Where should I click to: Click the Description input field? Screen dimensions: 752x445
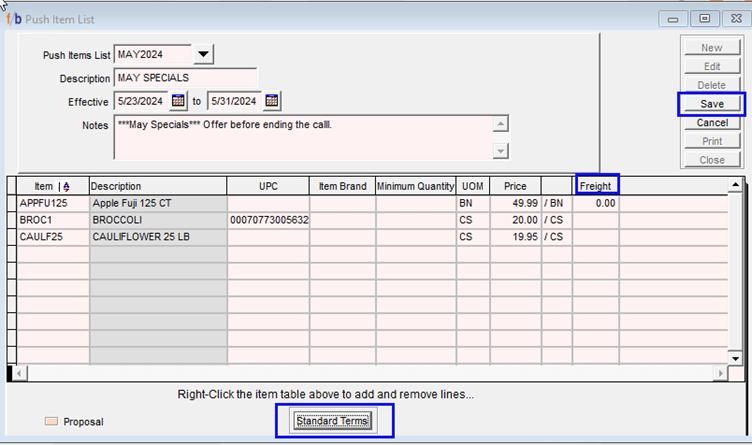[x=185, y=78]
